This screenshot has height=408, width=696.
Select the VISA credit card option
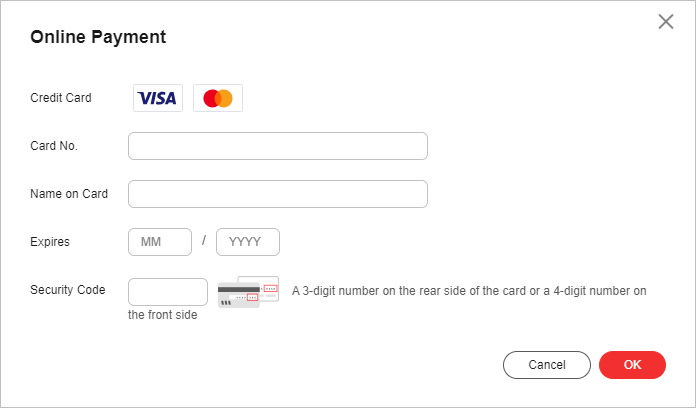158,98
